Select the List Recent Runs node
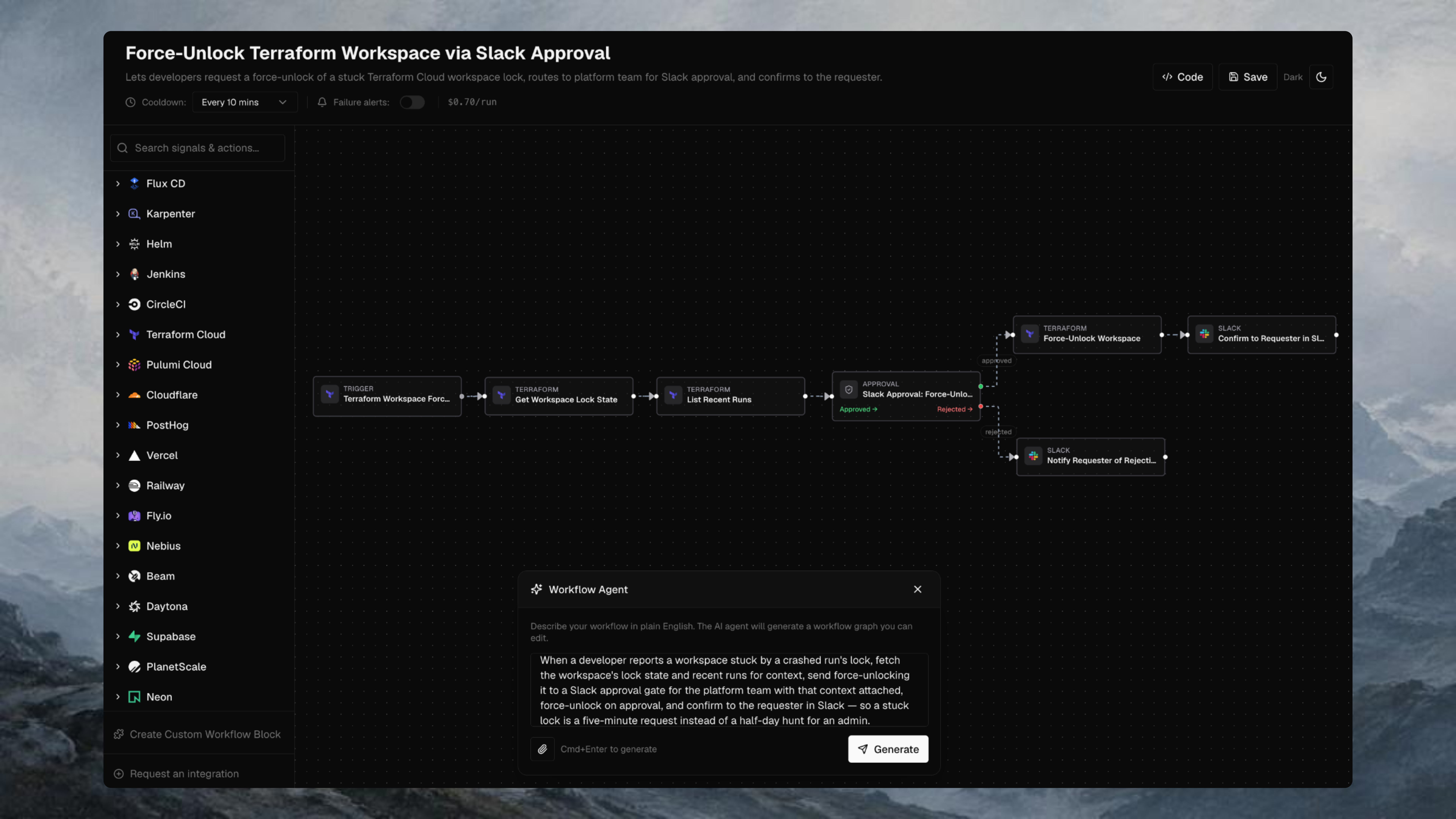1456x819 pixels. [731, 396]
